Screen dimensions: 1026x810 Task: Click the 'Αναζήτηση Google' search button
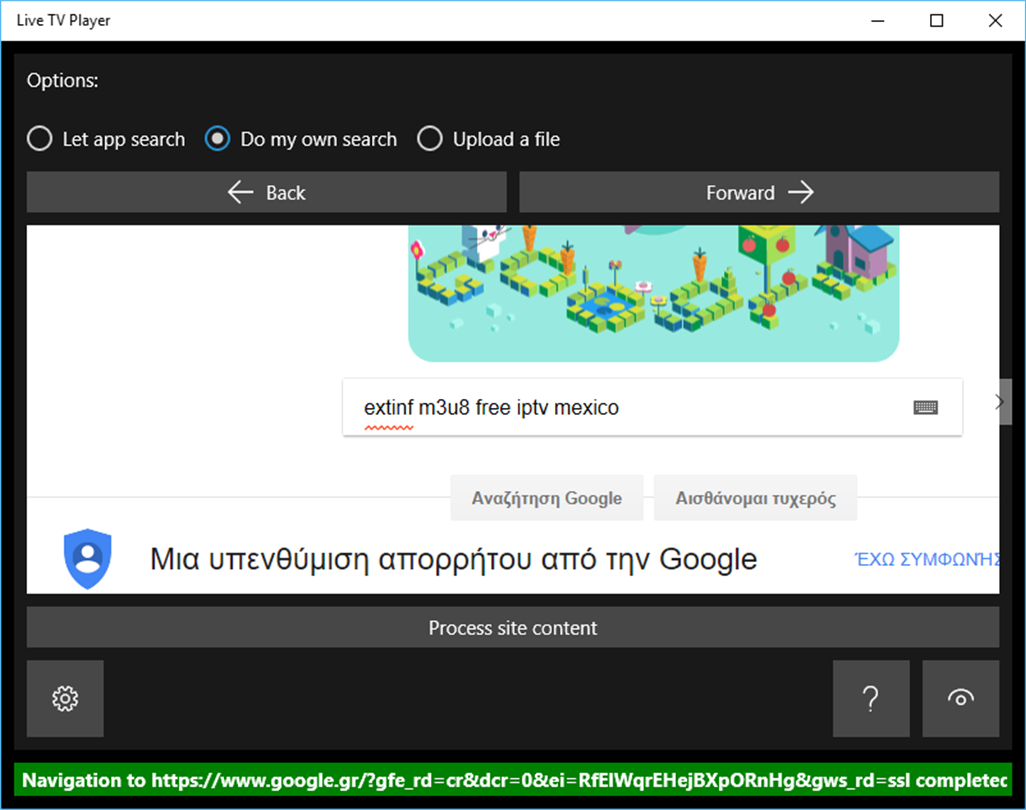point(547,498)
